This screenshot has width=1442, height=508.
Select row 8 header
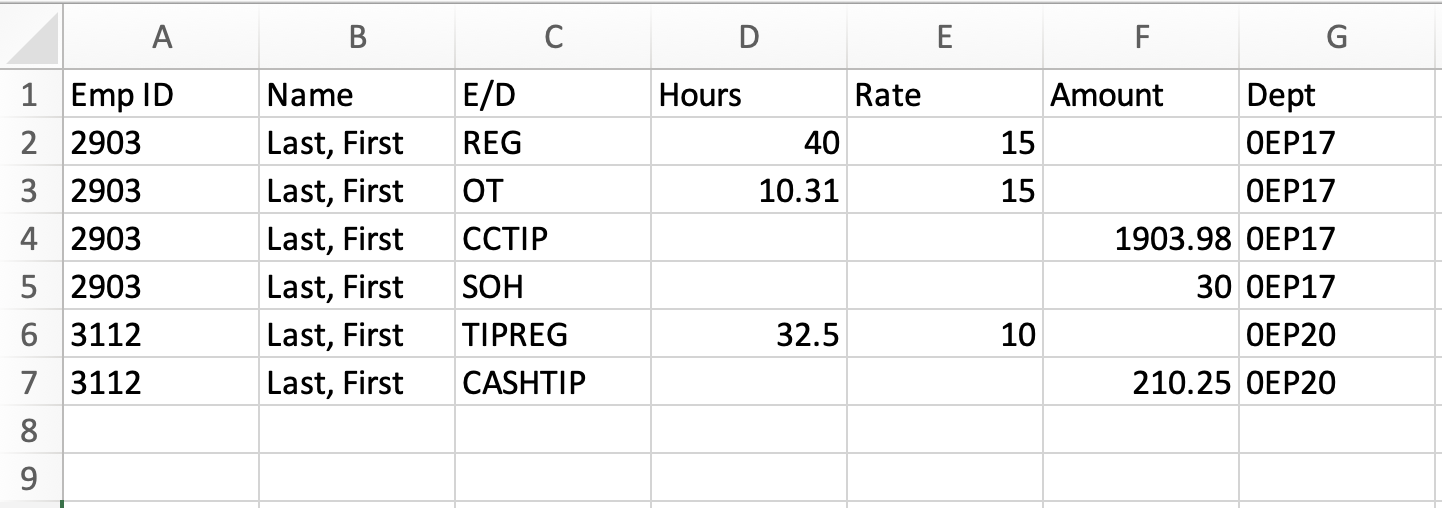[31, 430]
